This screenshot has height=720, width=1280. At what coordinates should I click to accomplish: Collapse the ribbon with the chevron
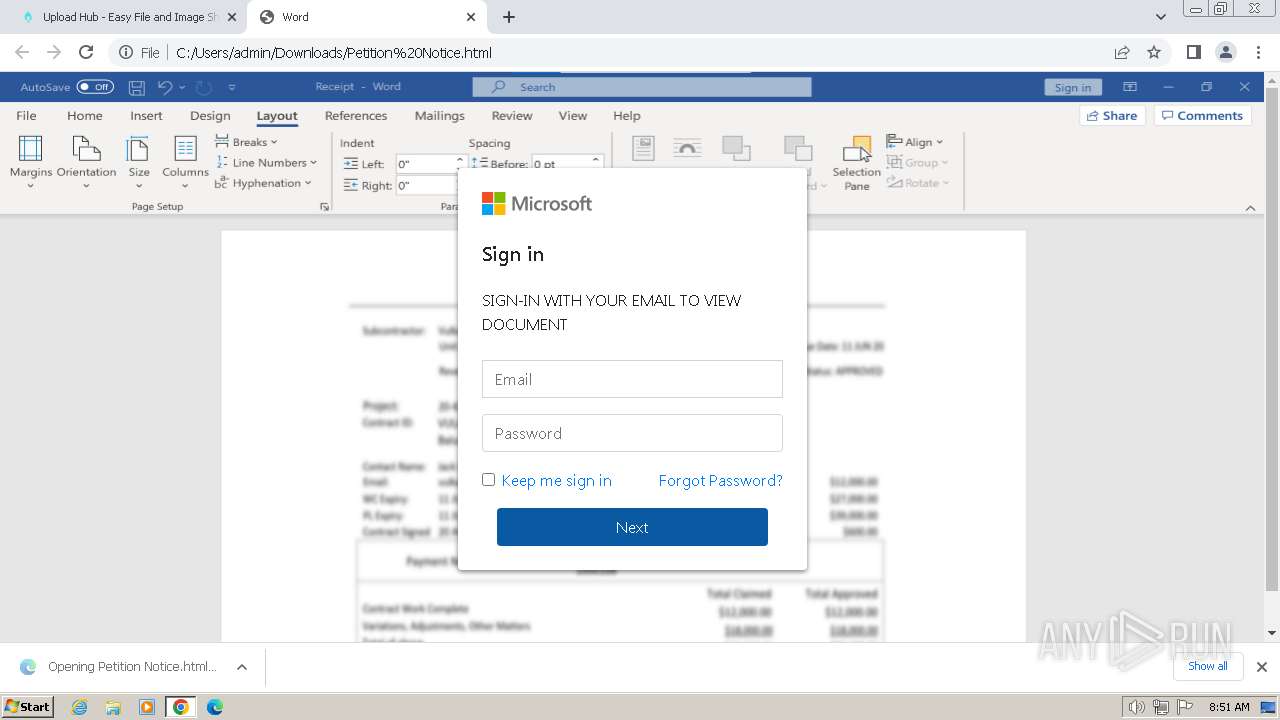tap(1250, 208)
